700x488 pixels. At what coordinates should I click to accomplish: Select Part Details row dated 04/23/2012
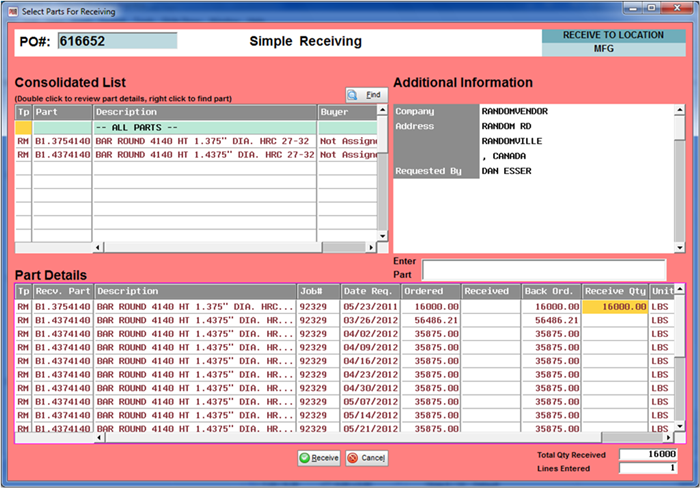[x=344, y=375]
